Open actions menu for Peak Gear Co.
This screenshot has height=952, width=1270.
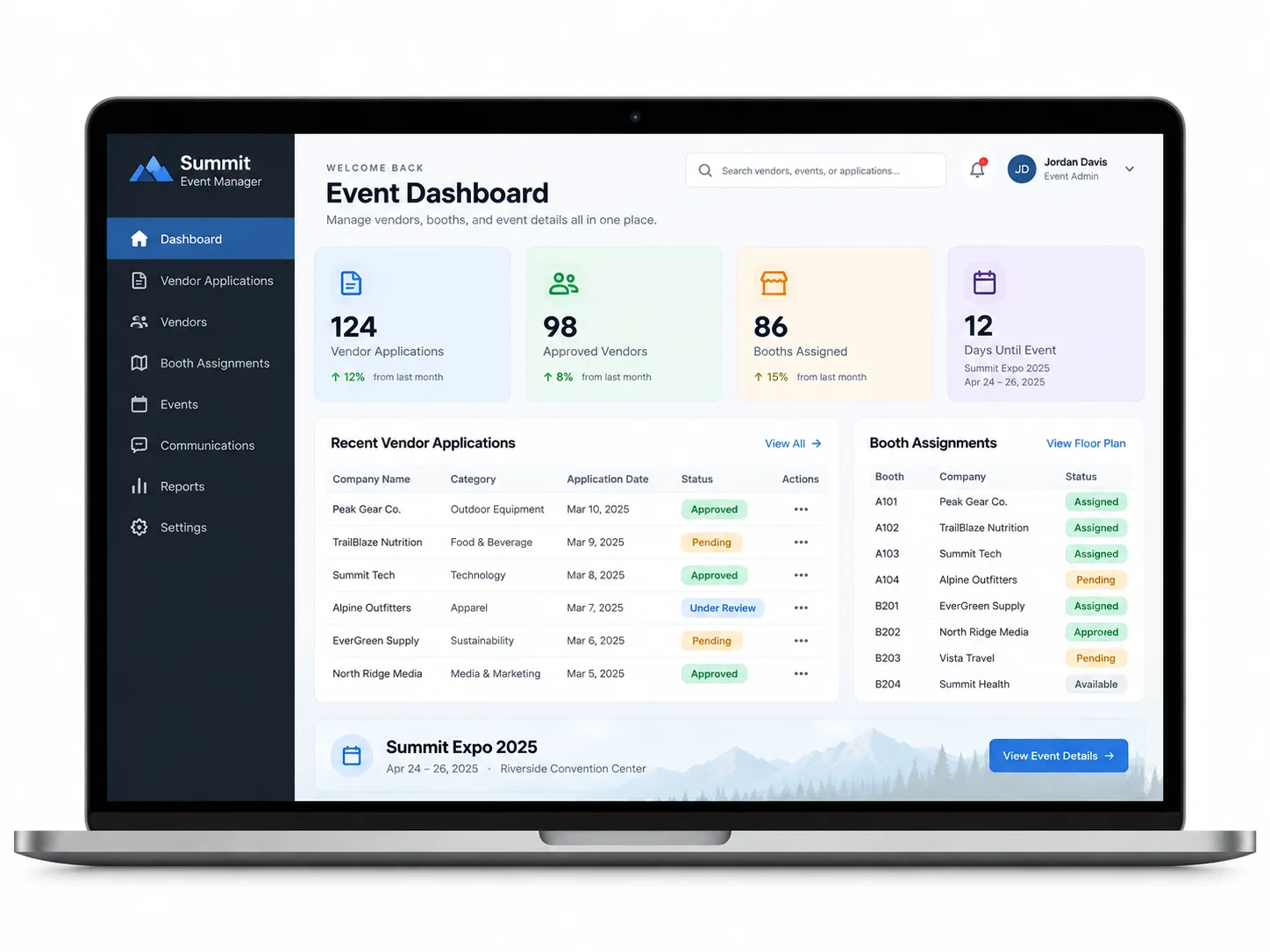(x=801, y=509)
